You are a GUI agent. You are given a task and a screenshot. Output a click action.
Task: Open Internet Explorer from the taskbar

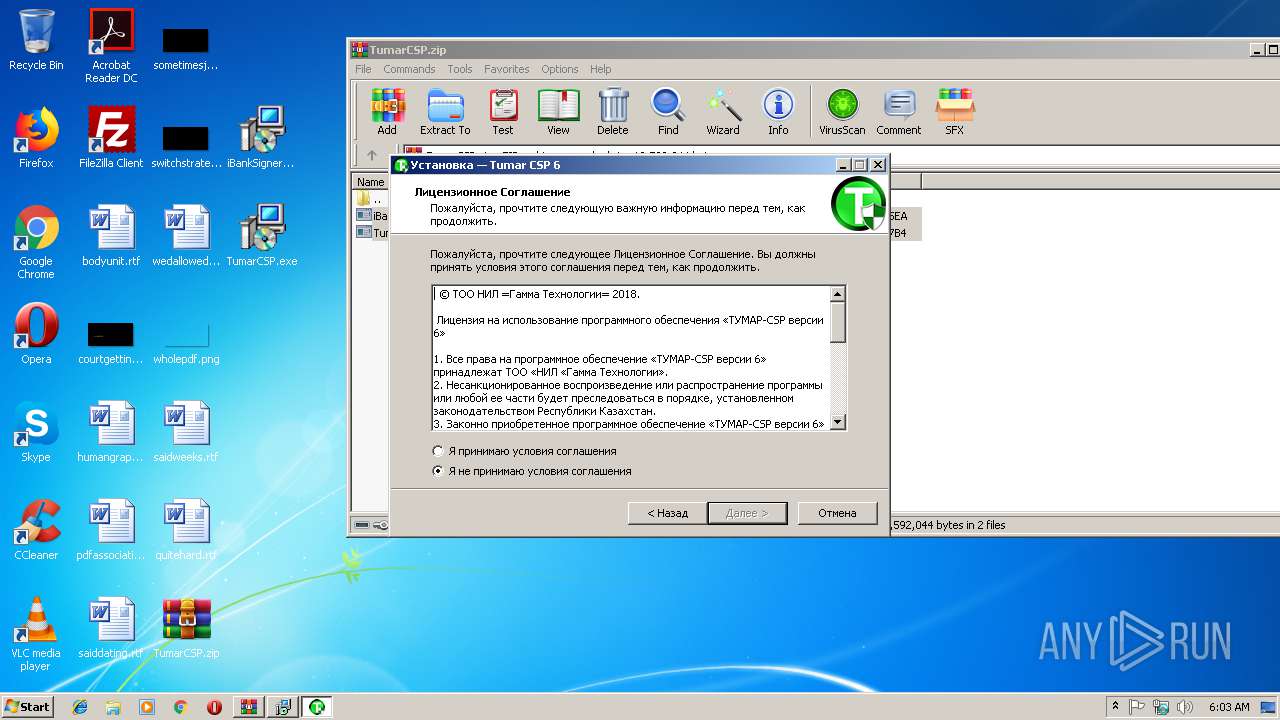pos(80,707)
